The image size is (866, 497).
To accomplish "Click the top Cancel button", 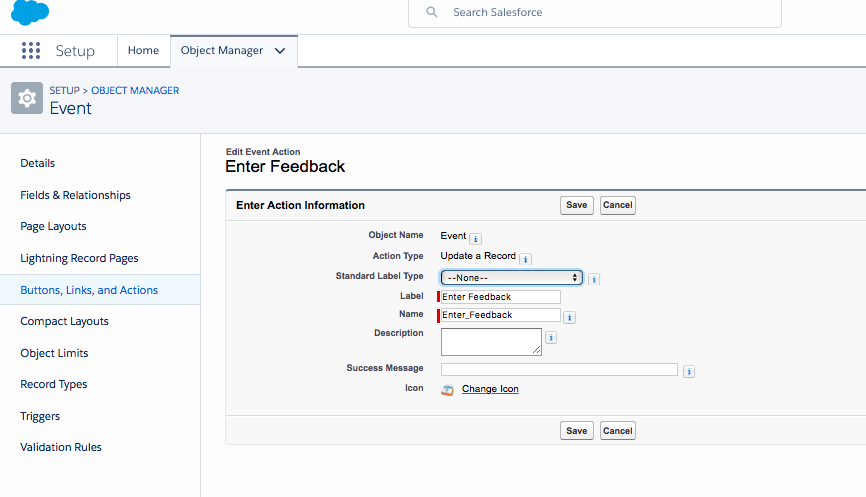I will [617, 205].
